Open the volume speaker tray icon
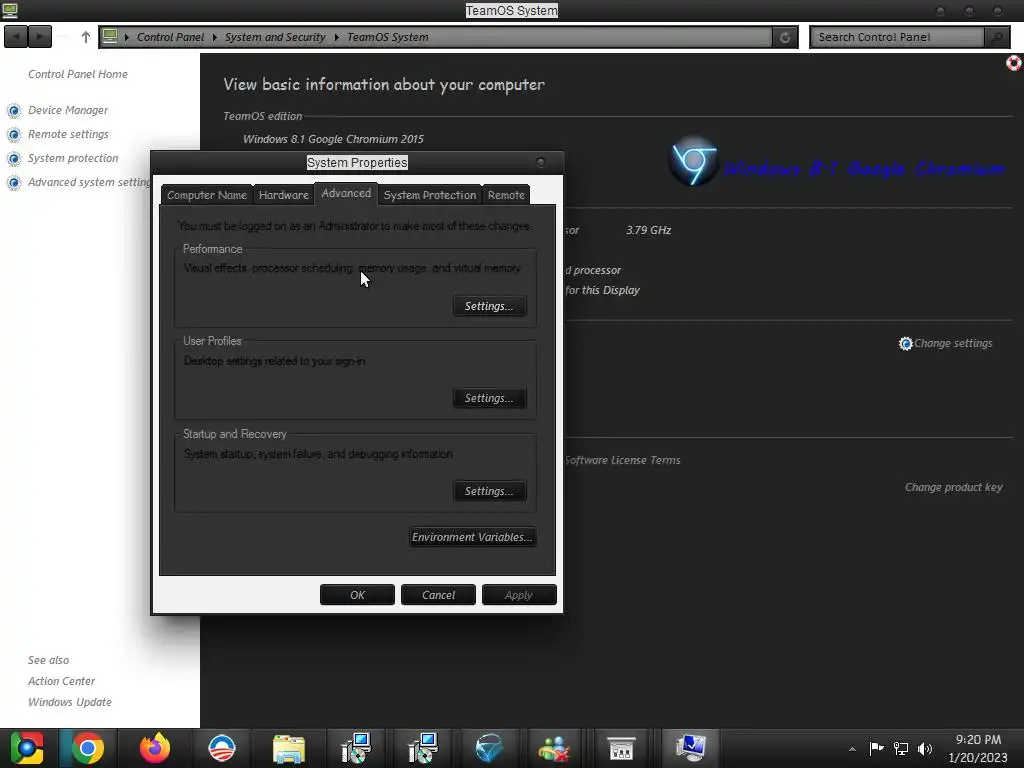The width and height of the screenshot is (1024, 768). tap(925, 748)
